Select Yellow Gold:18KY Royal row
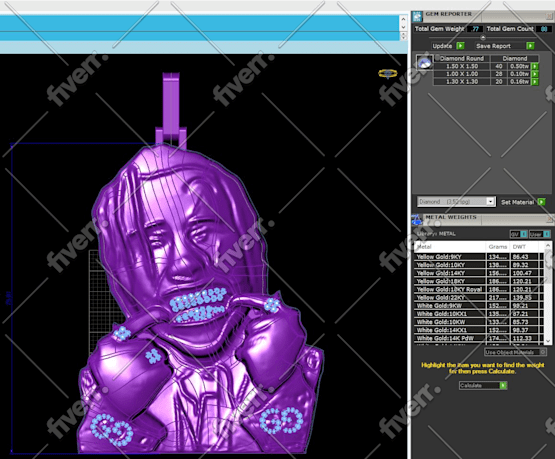The width and height of the screenshot is (555, 459). point(479,289)
